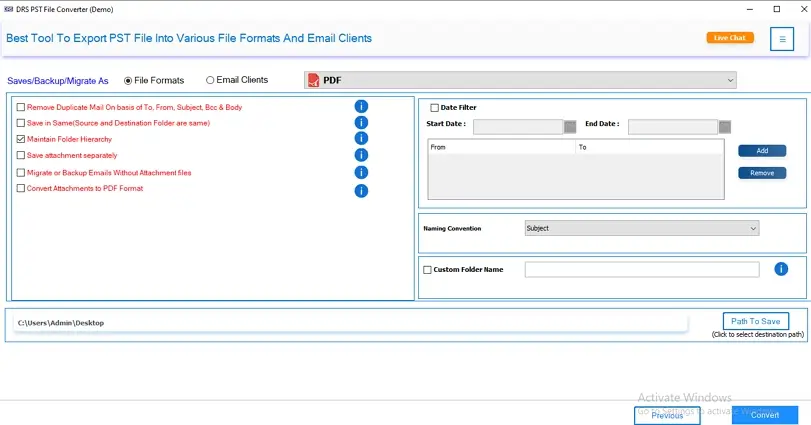Viewport: 811px width, 425px height.
Task: Enable the Date Filter checkbox
Action: tap(434, 108)
